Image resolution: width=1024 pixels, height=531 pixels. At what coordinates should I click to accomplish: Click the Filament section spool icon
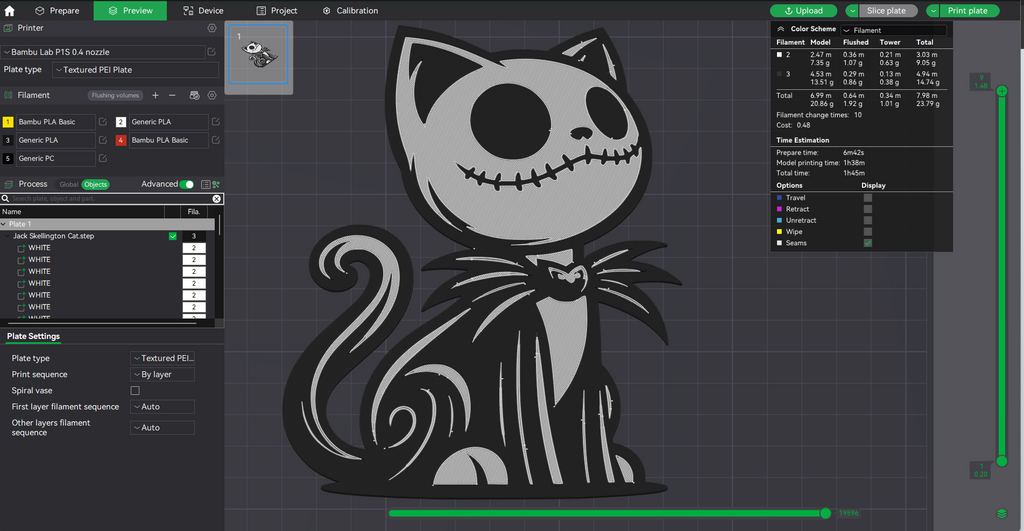8,95
